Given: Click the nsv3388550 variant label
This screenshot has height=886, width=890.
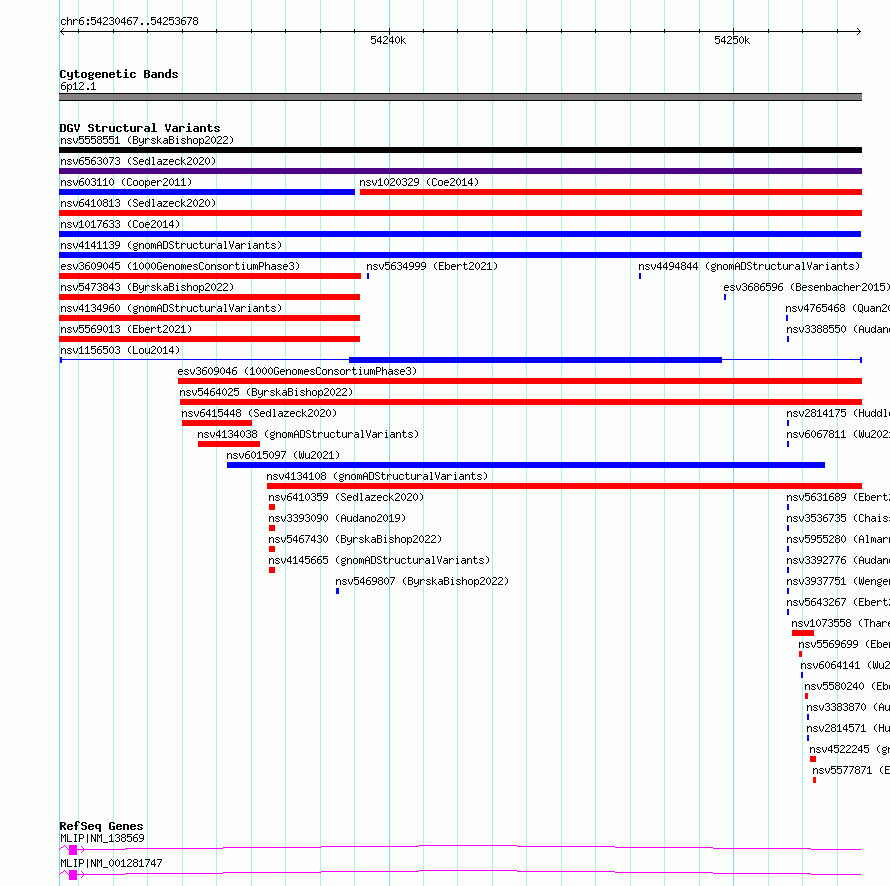Looking at the screenshot, I should (x=838, y=329).
